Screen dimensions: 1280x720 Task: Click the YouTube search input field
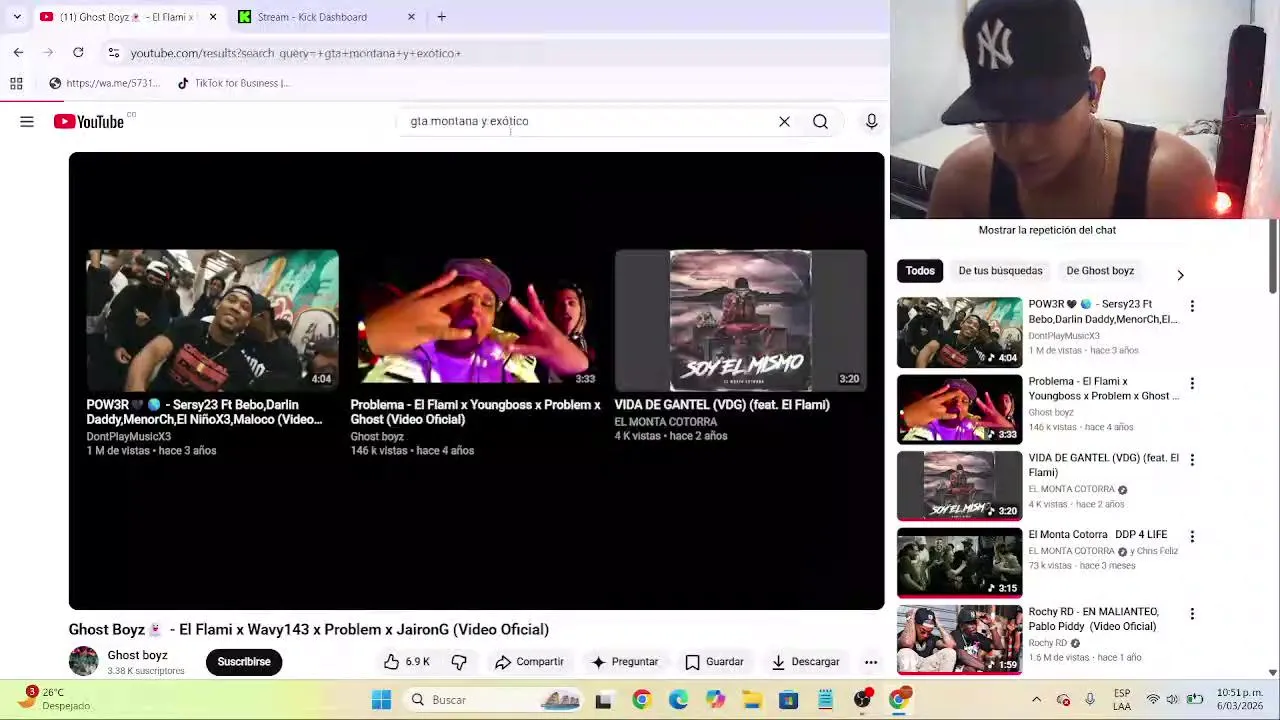(x=590, y=122)
